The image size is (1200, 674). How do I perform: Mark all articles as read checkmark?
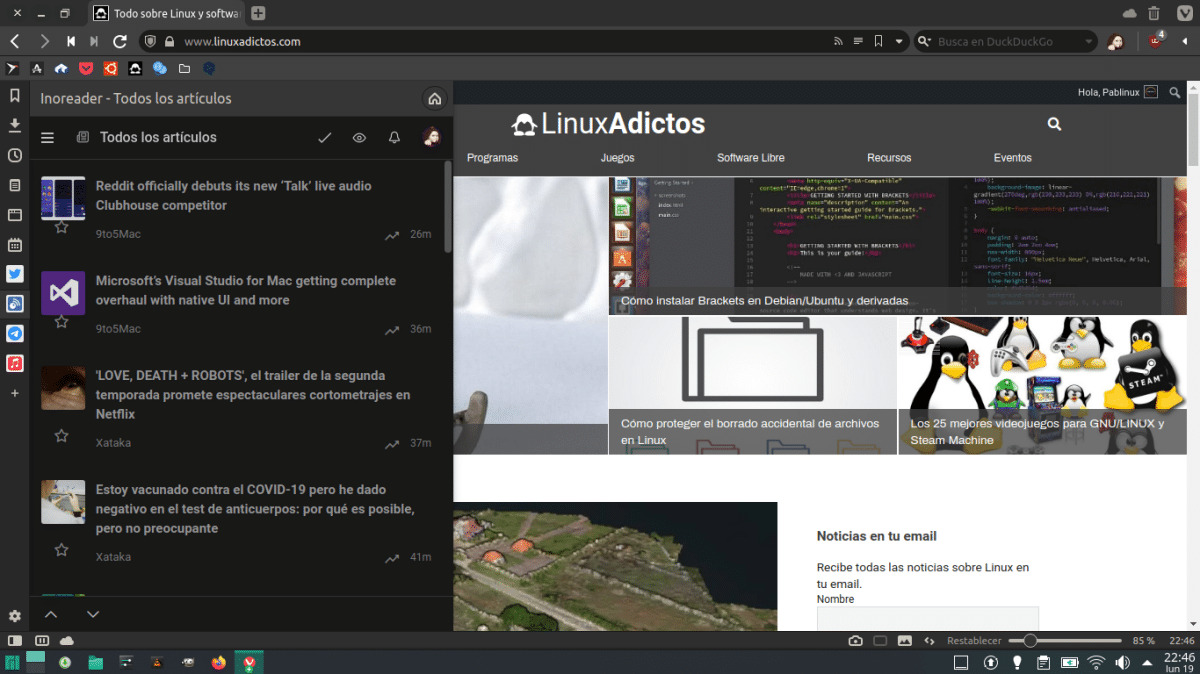point(324,138)
